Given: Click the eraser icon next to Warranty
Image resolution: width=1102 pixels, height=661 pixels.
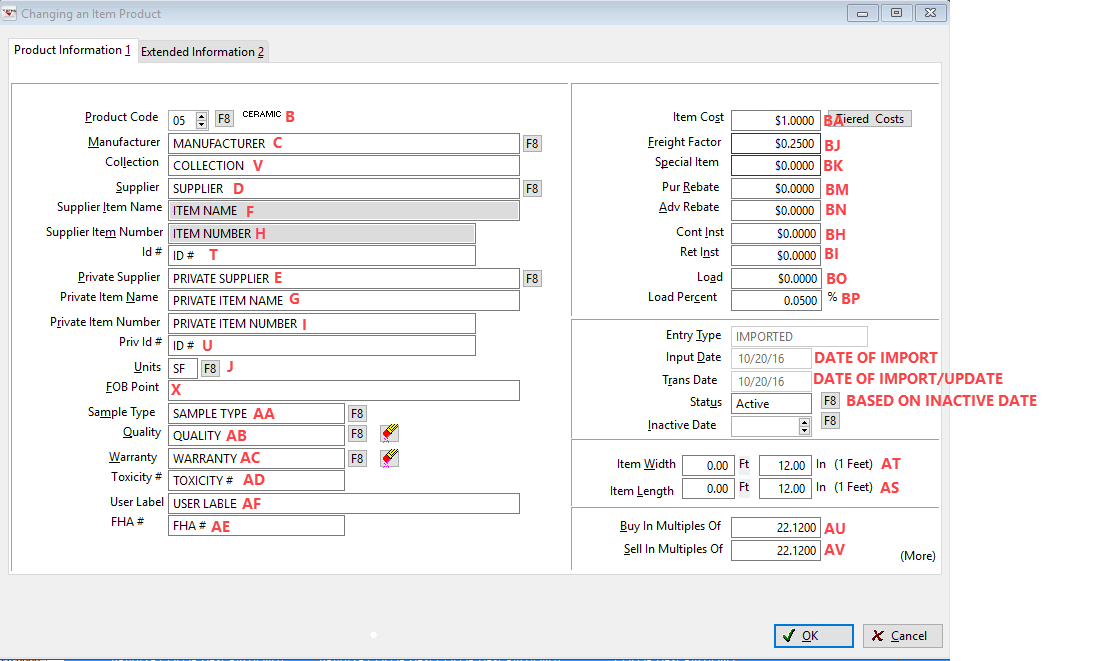Looking at the screenshot, I should 389,458.
